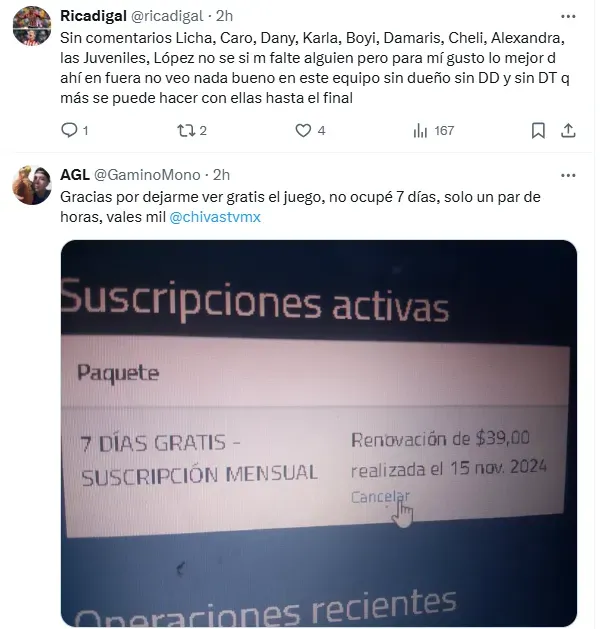Viewport: 600px width, 629px height.
Task: Click the @GaminoMono handle
Action: point(147,175)
